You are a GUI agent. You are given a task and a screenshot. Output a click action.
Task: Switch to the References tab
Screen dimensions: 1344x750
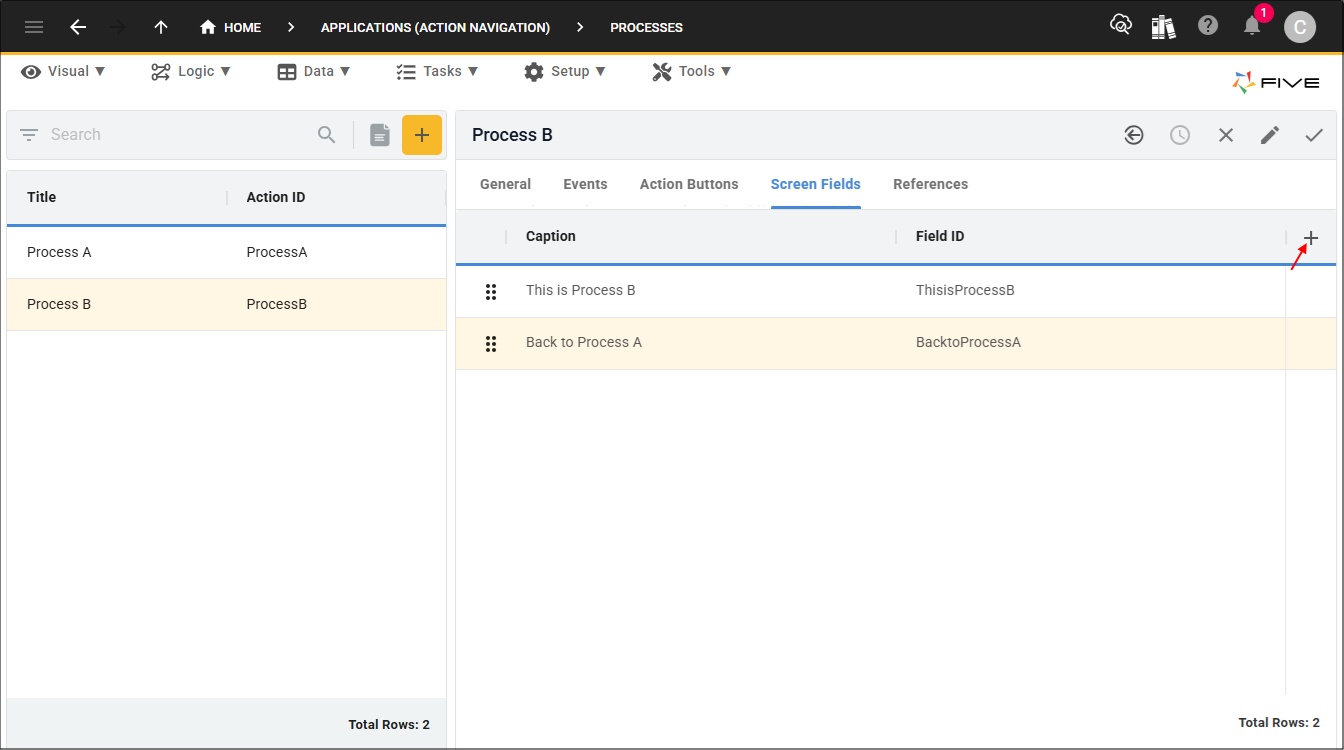click(x=931, y=184)
